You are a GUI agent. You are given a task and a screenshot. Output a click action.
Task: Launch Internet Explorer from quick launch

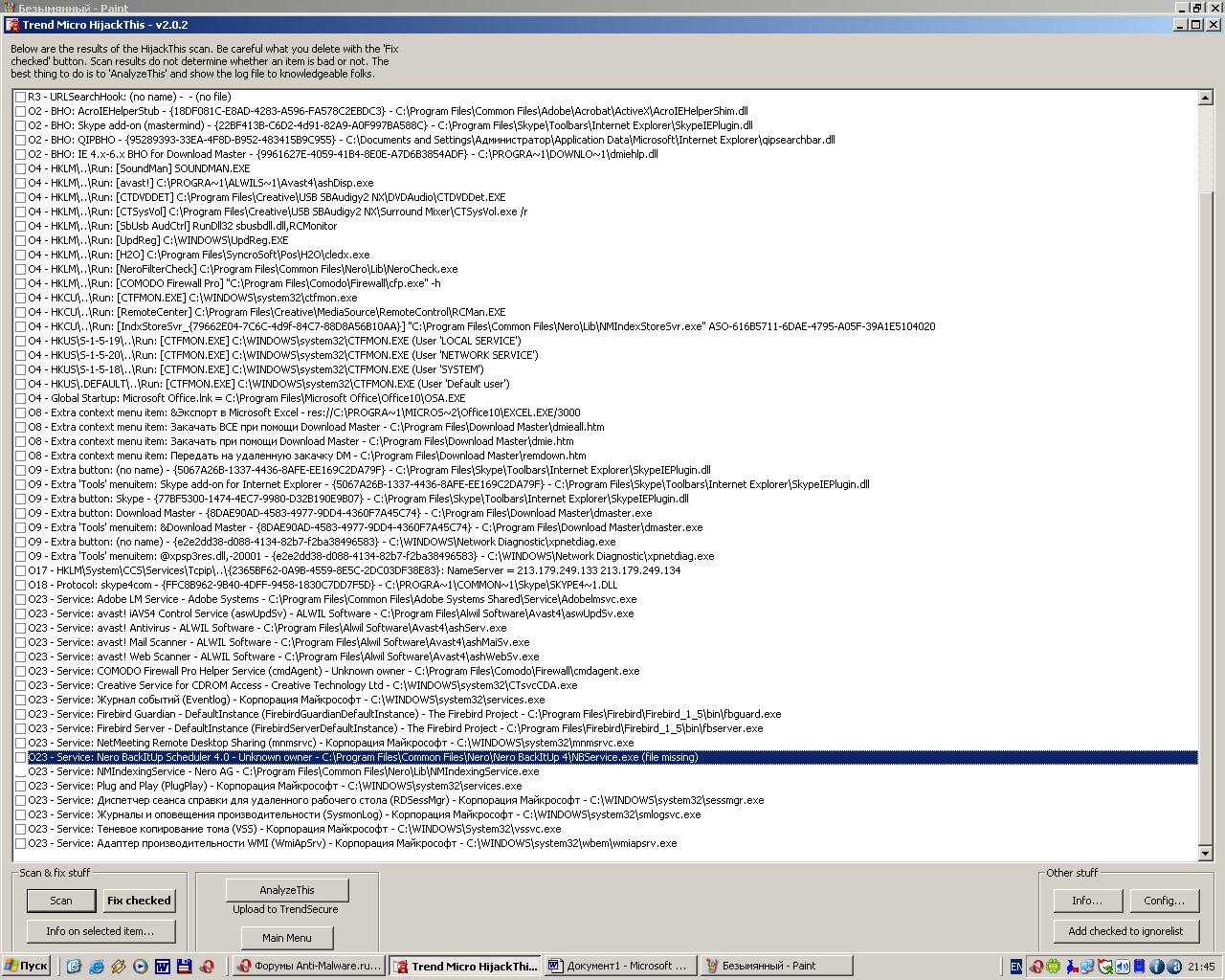coord(97,967)
